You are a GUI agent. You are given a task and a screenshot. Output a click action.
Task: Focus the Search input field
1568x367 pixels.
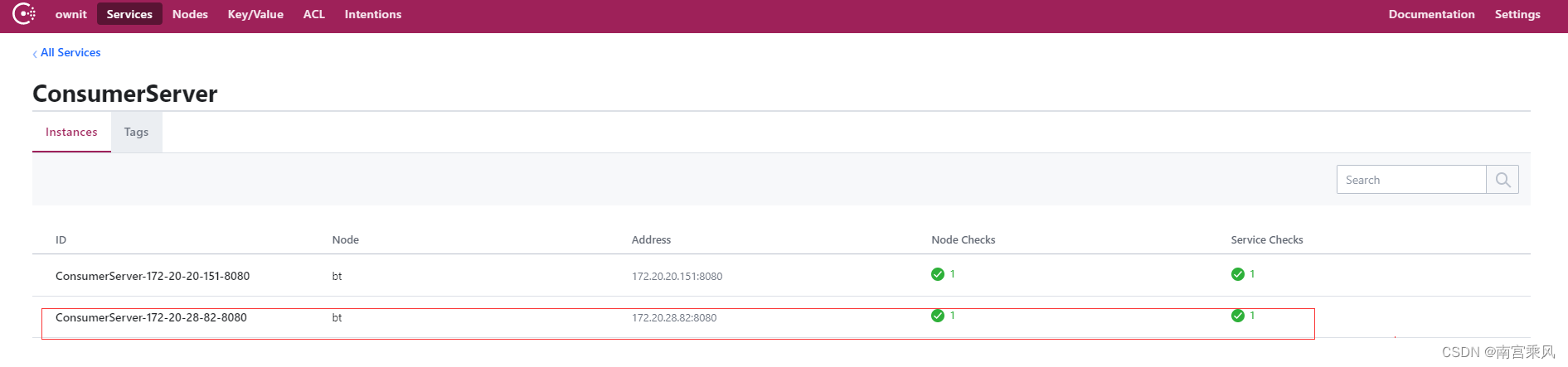point(1411,180)
